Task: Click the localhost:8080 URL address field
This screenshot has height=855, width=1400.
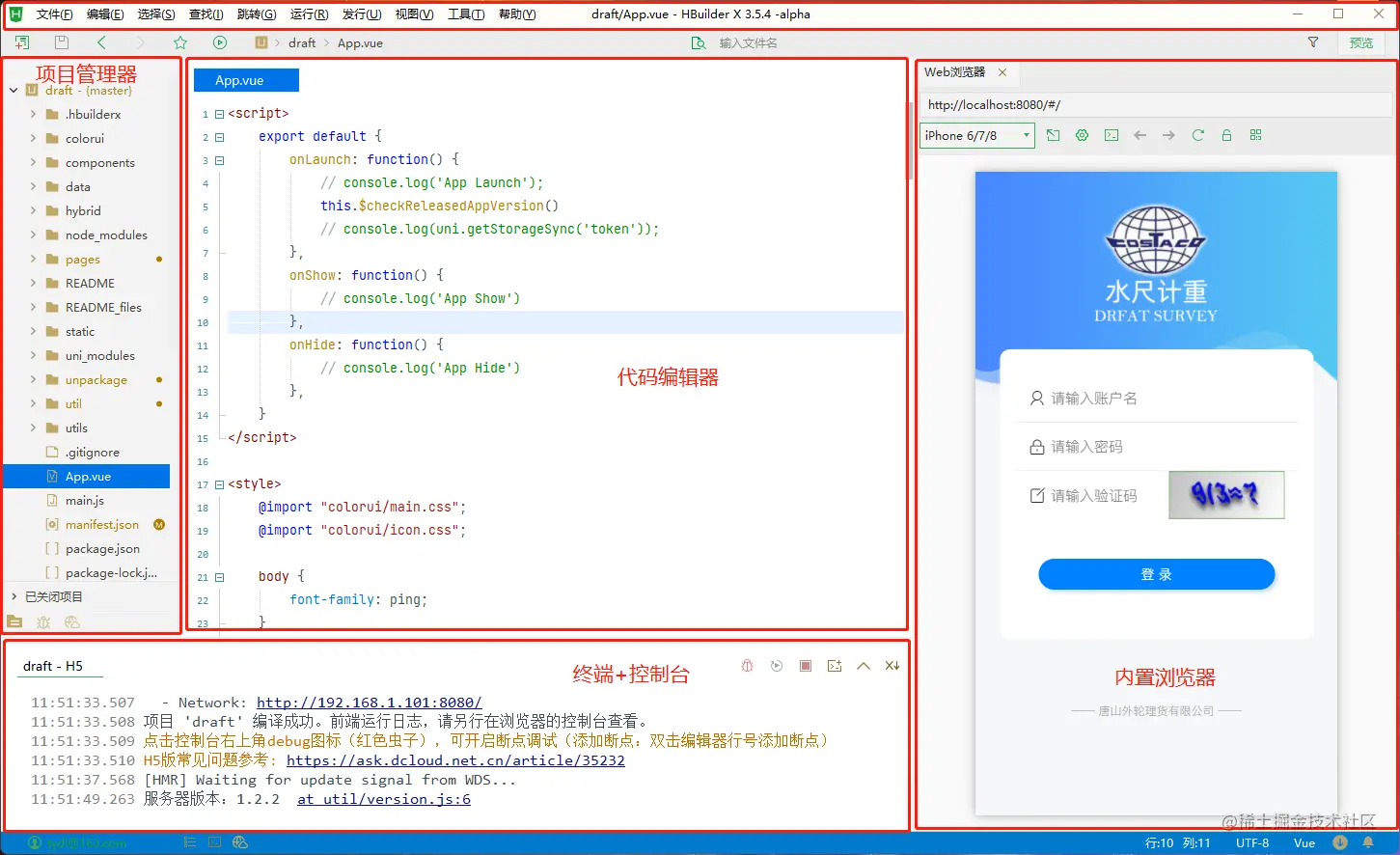Action: click(x=1154, y=104)
